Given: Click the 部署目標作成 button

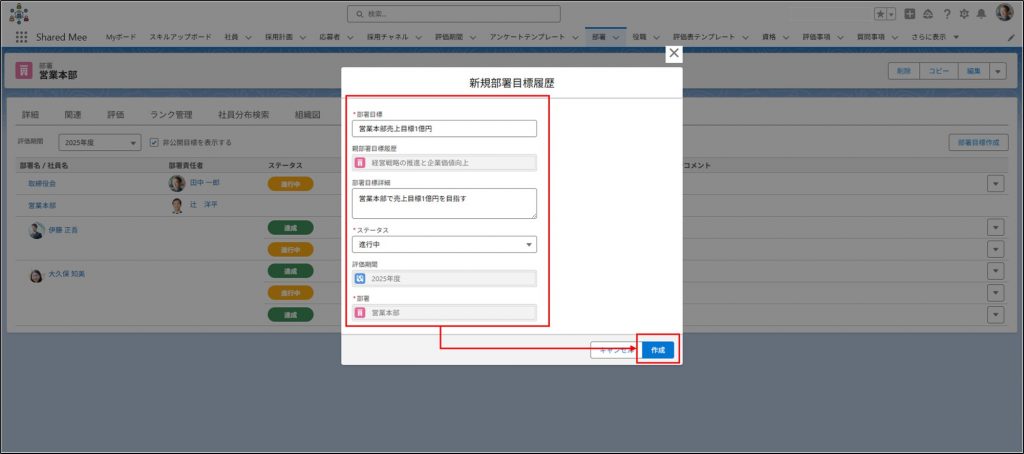Looking at the screenshot, I should (977, 143).
